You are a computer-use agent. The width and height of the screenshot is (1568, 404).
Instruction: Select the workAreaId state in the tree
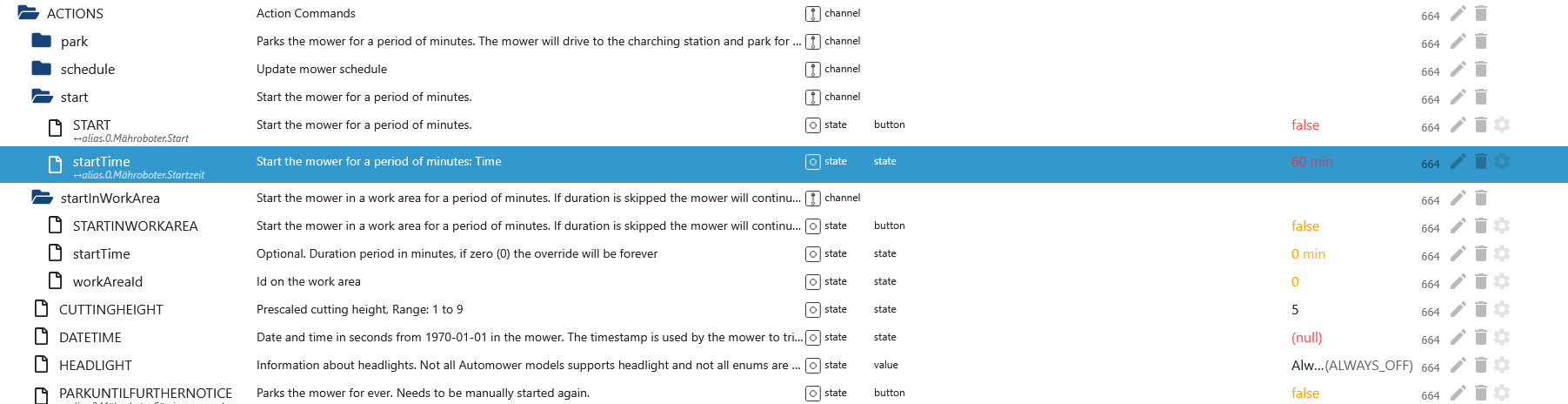point(108,282)
